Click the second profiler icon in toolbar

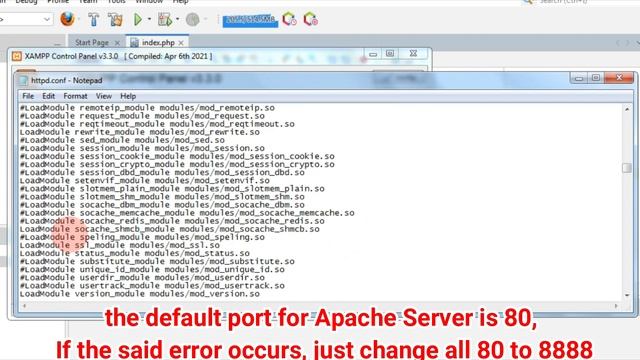click(x=311, y=19)
